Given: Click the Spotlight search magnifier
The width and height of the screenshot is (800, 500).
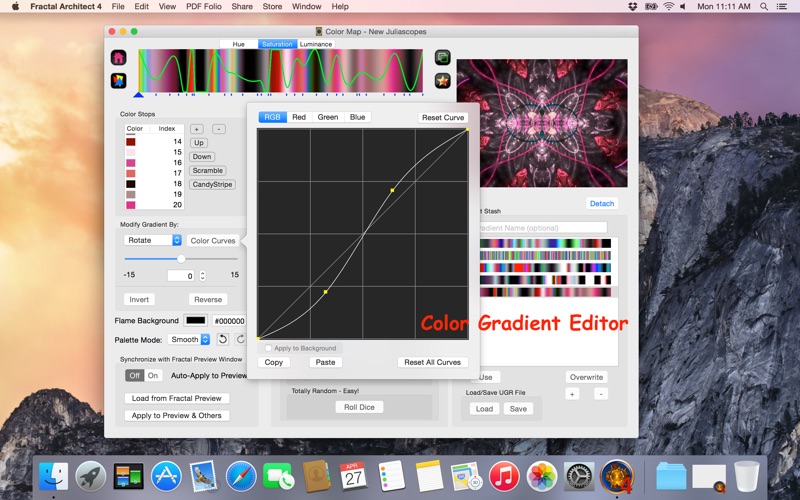Looking at the screenshot, I should point(764,7).
